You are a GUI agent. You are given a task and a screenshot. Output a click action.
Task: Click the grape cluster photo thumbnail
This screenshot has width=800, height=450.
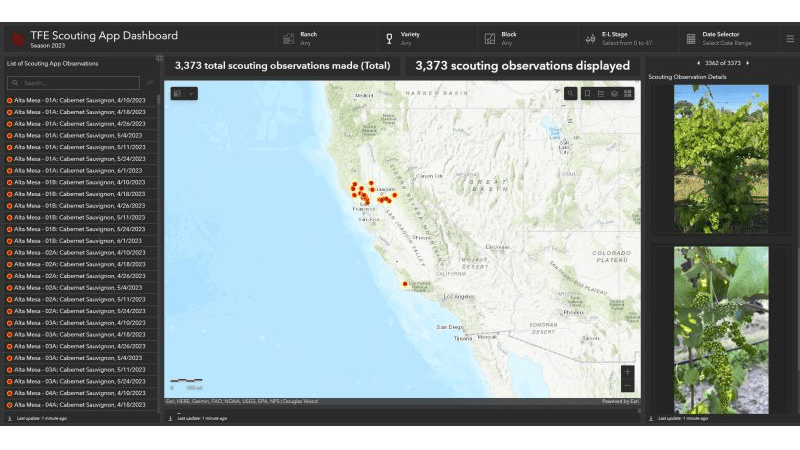click(x=721, y=330)
